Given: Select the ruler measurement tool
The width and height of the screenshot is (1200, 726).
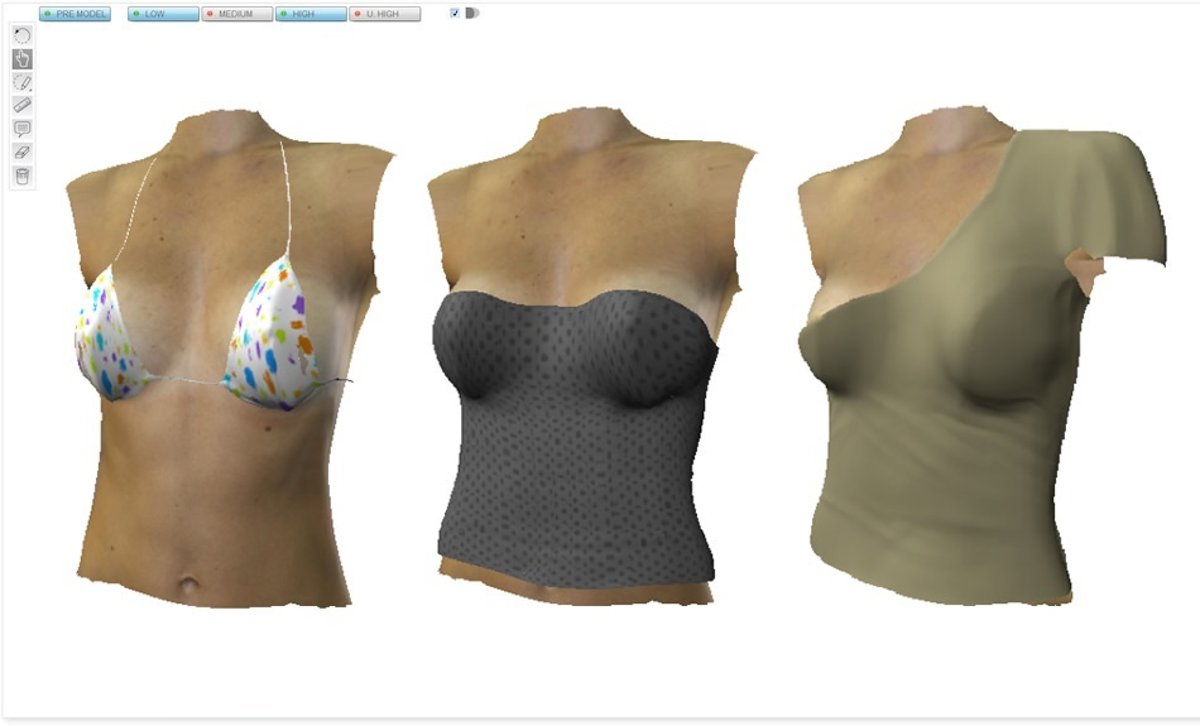Looking at the screenshot, I should [22, 105].
